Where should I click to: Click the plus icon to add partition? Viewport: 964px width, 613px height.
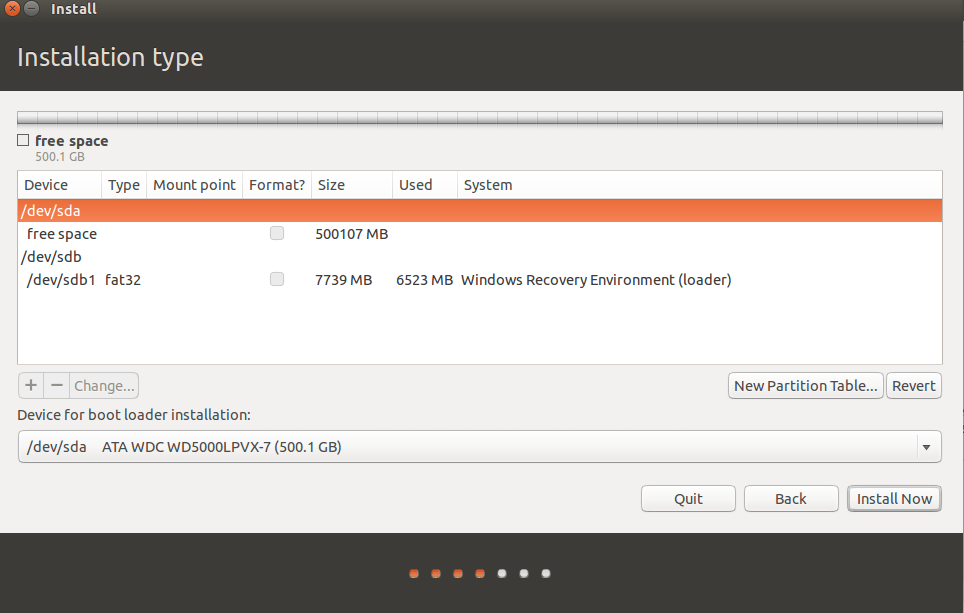[x=31, y=386]
